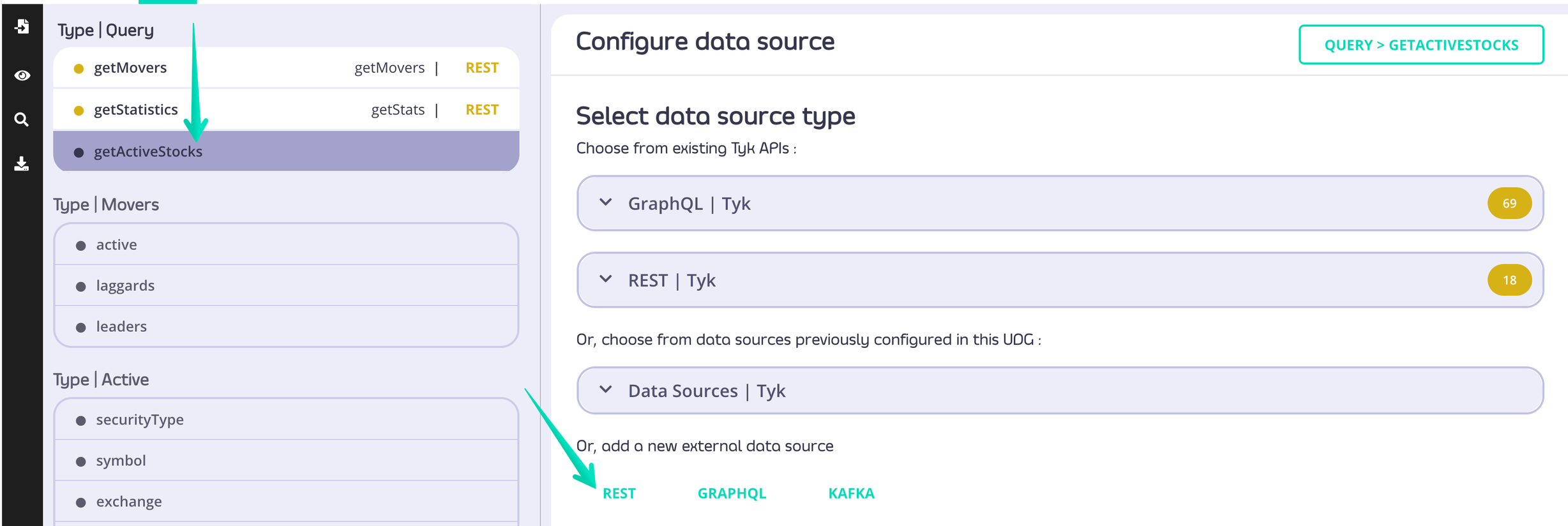The width and height of the screenshot is (1568, 526).
Task: Expand the REST | Tyk chevron
Action: [x=606, y=280]
